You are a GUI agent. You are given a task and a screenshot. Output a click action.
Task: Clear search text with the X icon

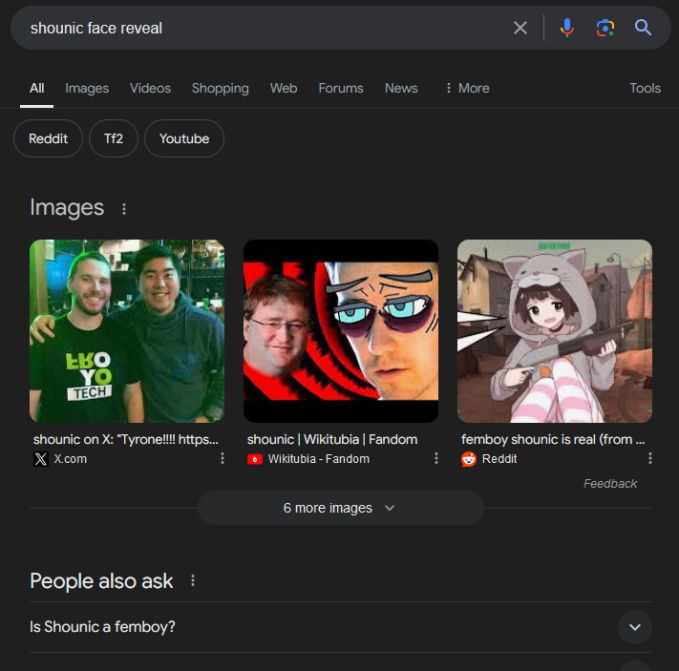coord(520,28)
